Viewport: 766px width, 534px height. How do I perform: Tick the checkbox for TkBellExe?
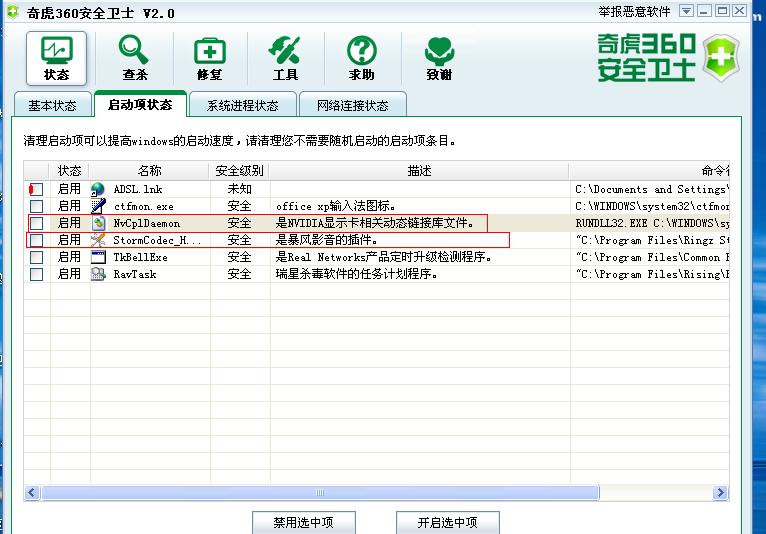coord(37,257)
